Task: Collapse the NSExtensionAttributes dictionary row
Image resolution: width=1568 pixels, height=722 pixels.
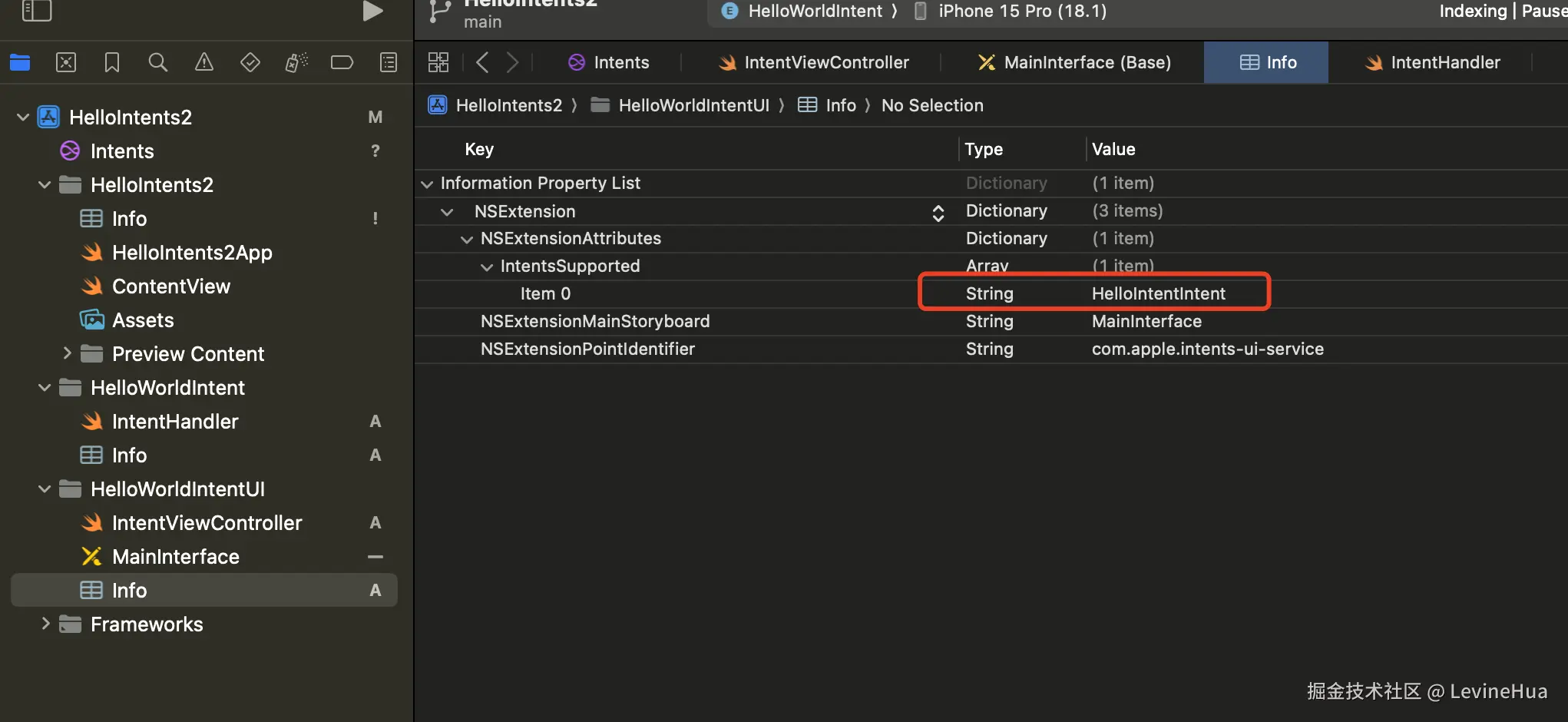Action: tap(466, 239)
